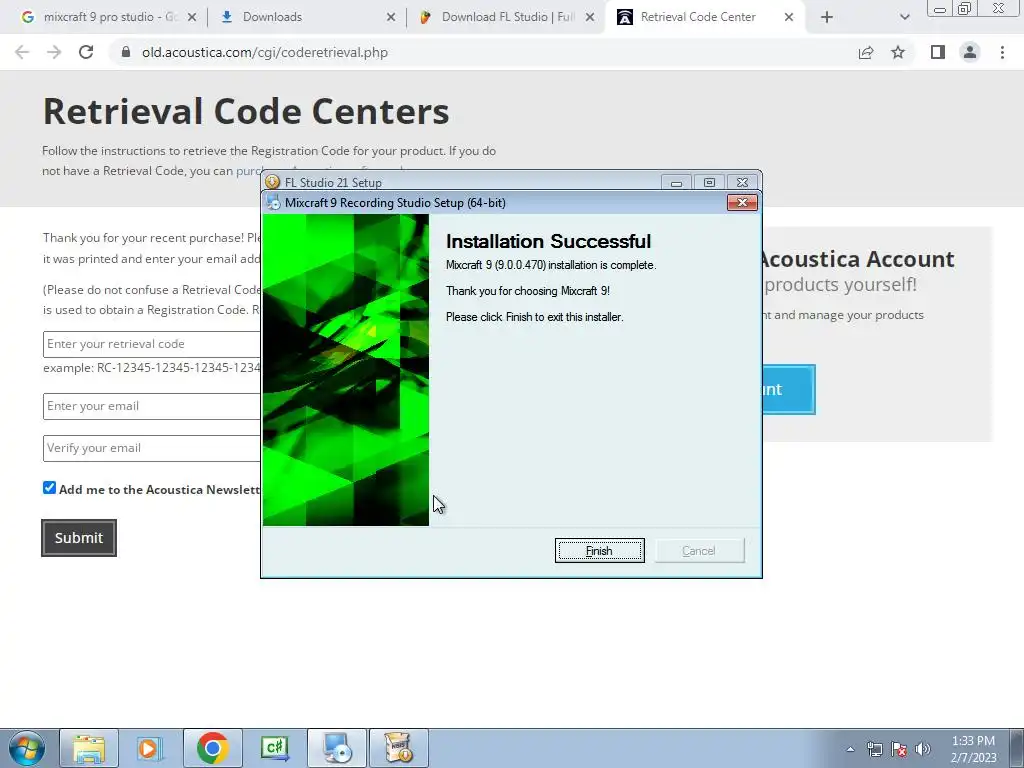Close the Download FL Studio tab
The height and width of the screenshot is (768, 1024).
click(x=590, y=18)
